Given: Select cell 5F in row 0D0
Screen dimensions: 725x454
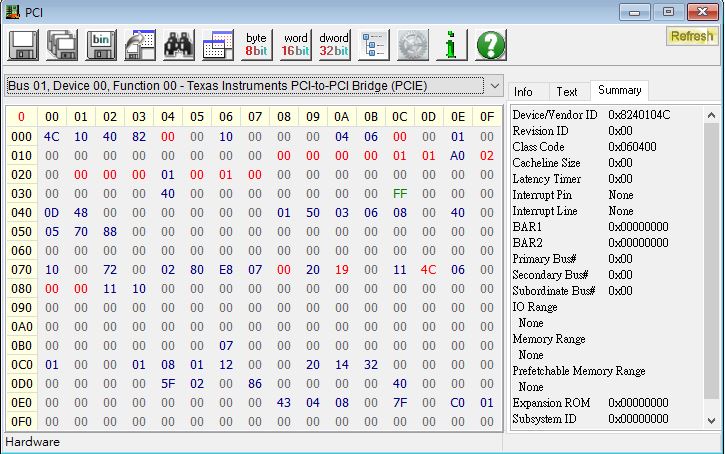Looking at the screenshot, I should pyautogui.click(x=168, y=384).
